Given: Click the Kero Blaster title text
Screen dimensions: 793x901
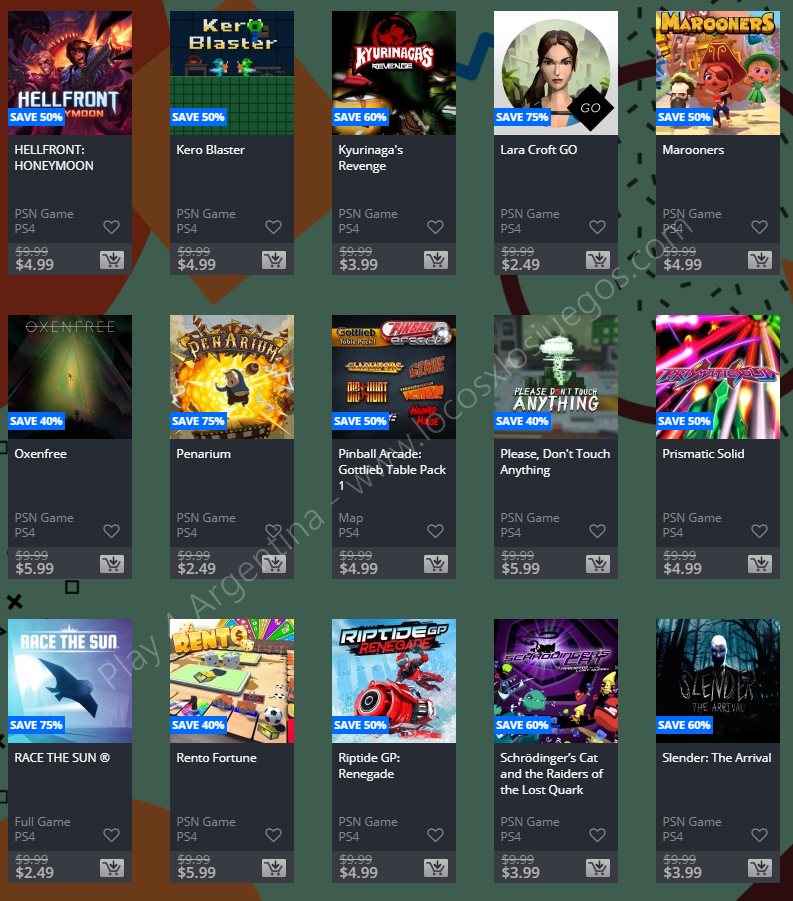Looking at the screenshot, I should point(210,150).
